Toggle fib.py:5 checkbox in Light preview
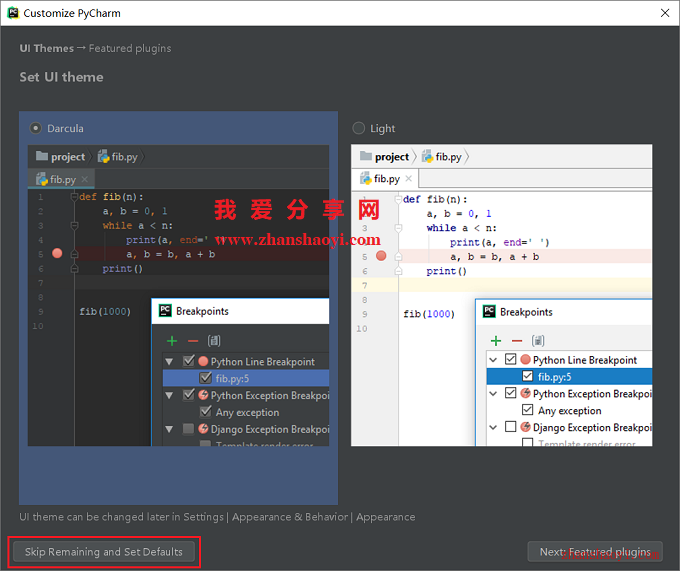Image resolution: width=680 pixels, height=571 pixels. pos(527,376)
